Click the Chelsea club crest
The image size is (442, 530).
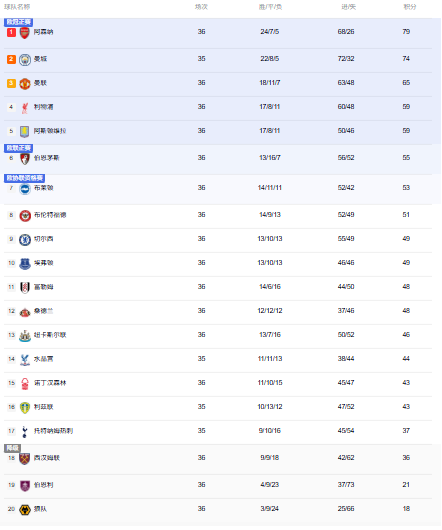click(25, 240)
